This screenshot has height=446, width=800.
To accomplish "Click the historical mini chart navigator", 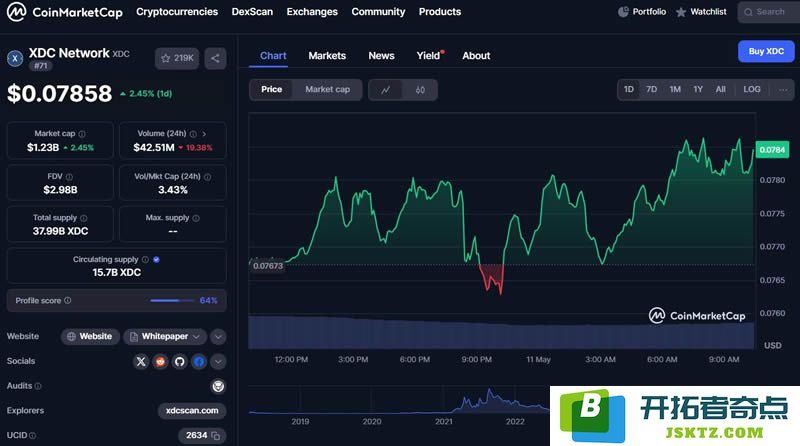I will pyautogui.click(x=399, y=401).
